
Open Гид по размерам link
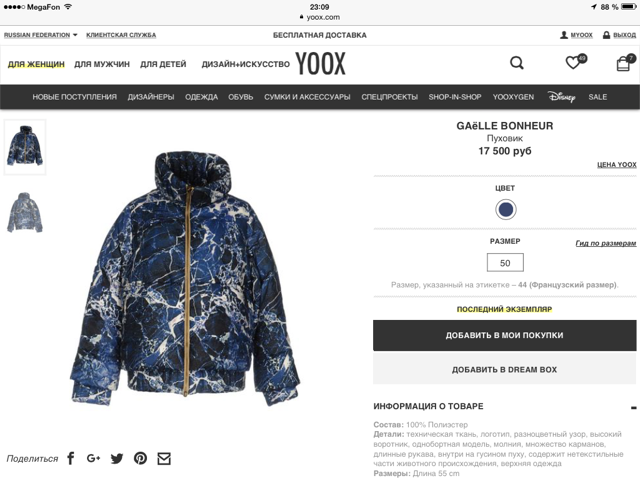606,243
